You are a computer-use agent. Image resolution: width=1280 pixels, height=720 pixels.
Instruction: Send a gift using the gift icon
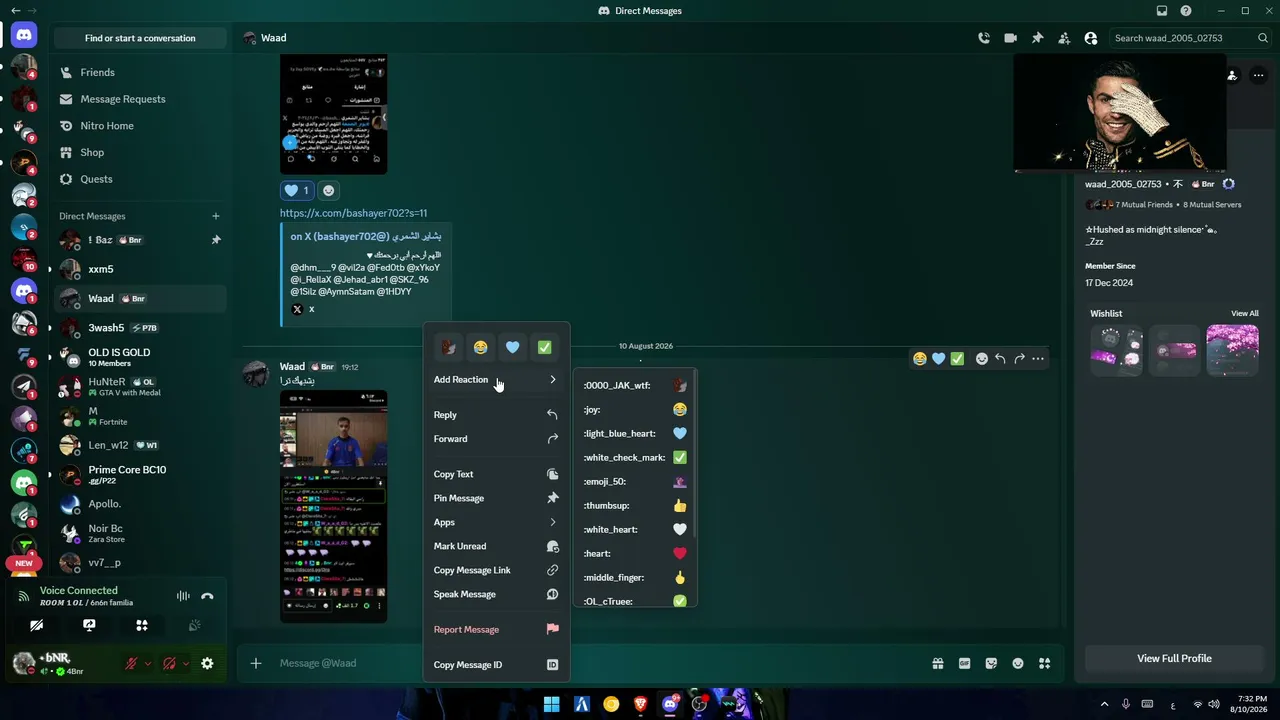(938, 663)
